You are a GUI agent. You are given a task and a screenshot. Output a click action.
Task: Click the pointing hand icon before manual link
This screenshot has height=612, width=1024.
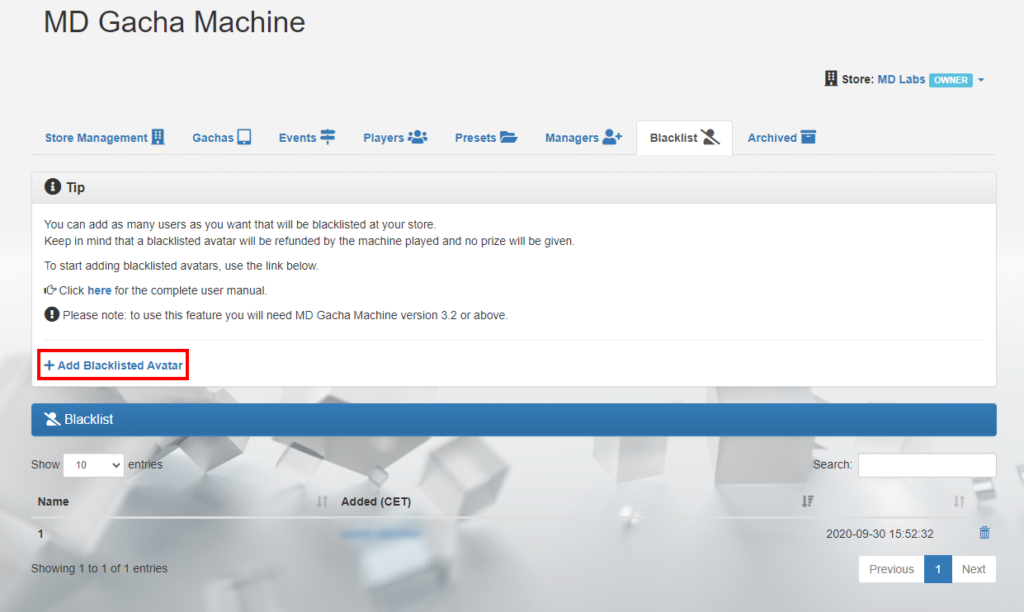50,290
